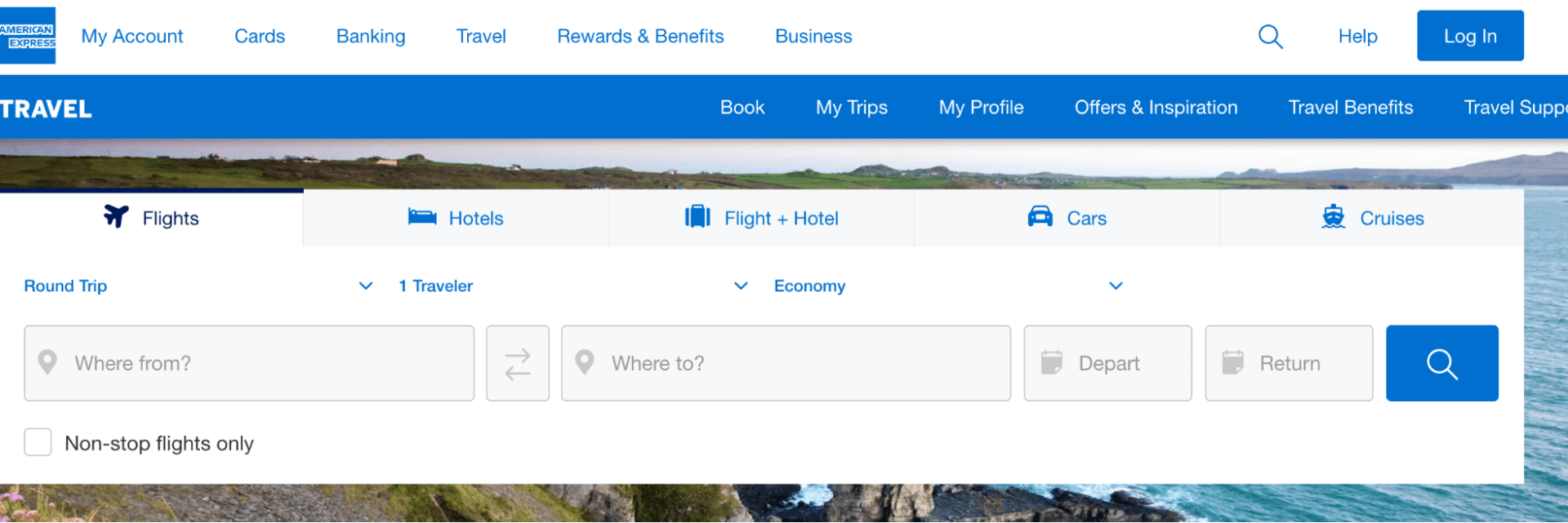Click the cruise ship icon beside Cruises
This screenshot has height=523, width=1568.
tap(1334, 217)
